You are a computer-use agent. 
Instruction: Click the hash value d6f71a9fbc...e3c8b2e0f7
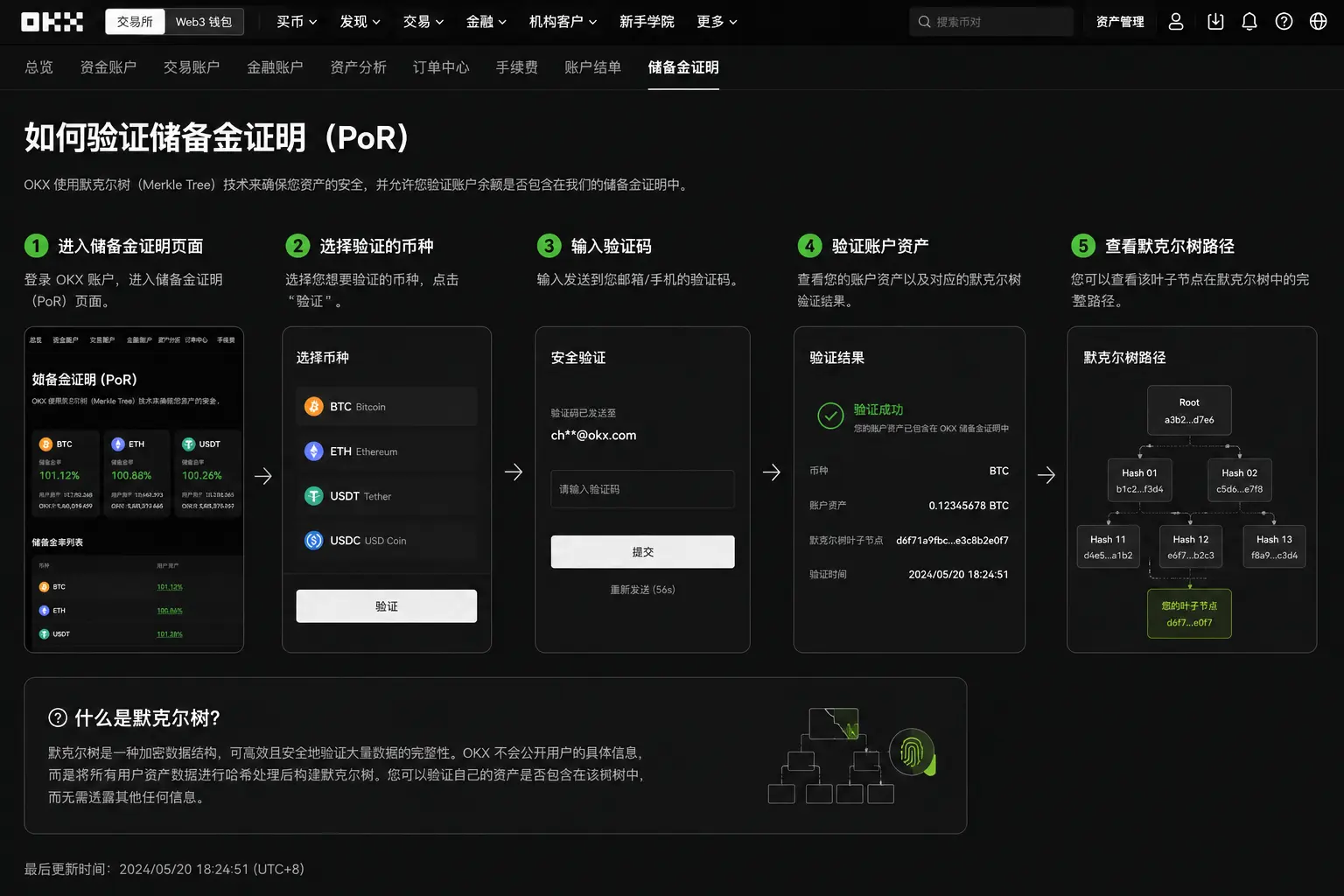952,541
